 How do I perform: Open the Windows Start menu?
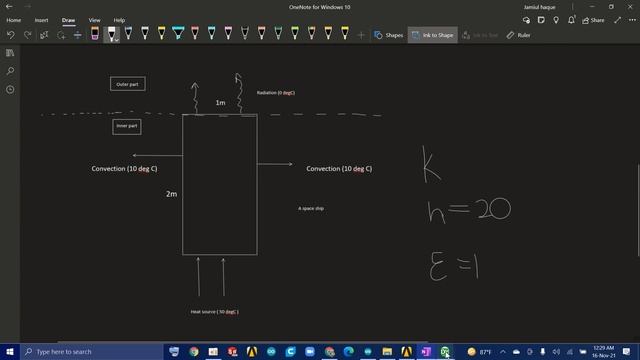(10, 351)
